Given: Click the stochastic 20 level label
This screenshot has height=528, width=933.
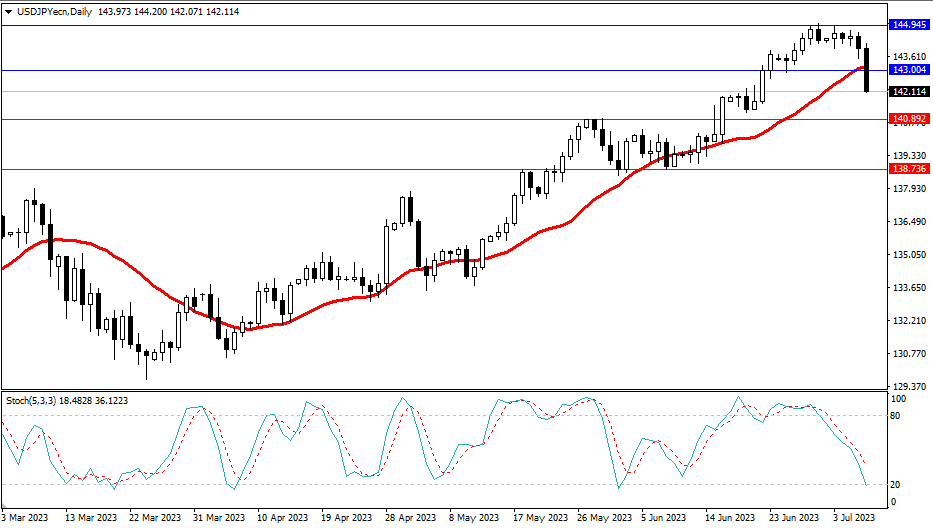Looking at the screenshot, I should click(896, 485).
